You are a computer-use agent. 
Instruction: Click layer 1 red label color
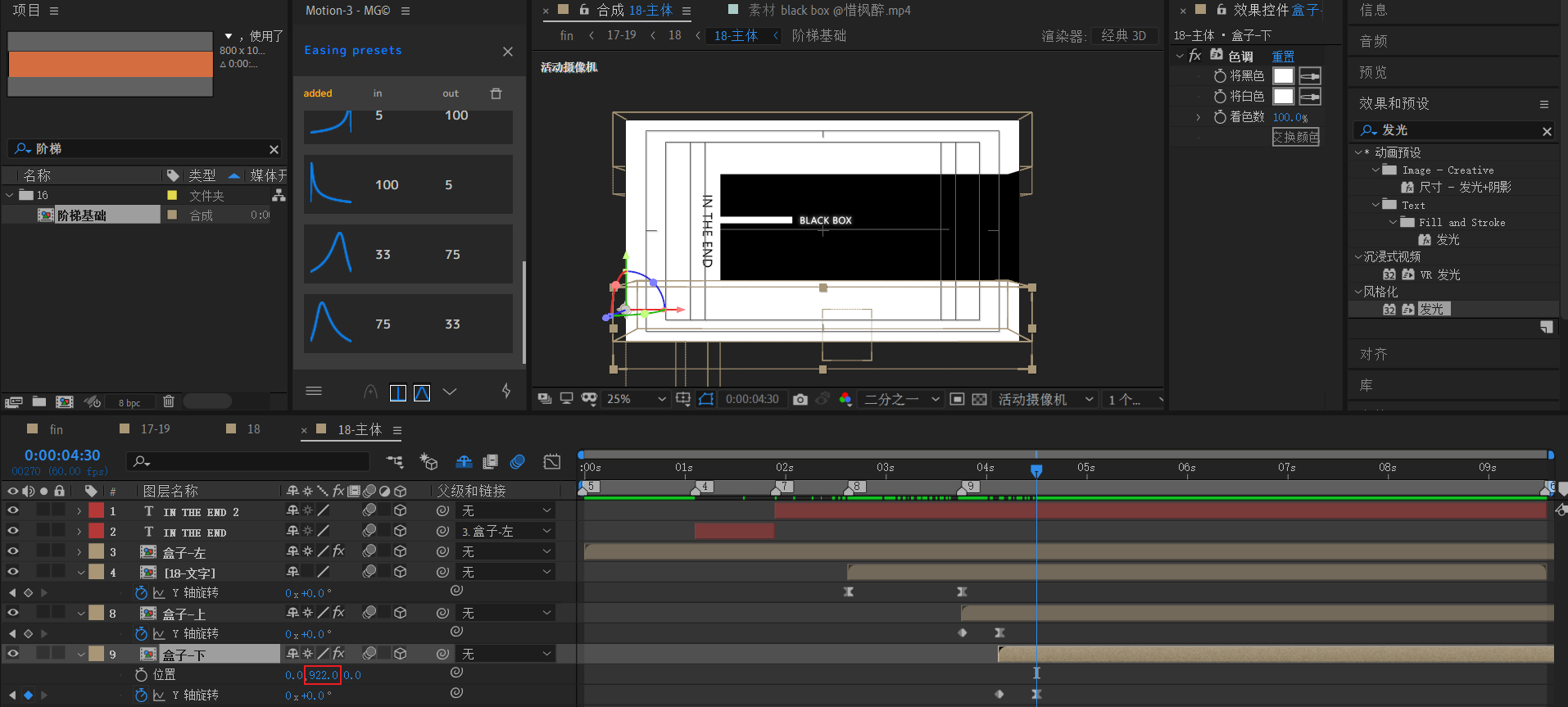tap(97, 510)
